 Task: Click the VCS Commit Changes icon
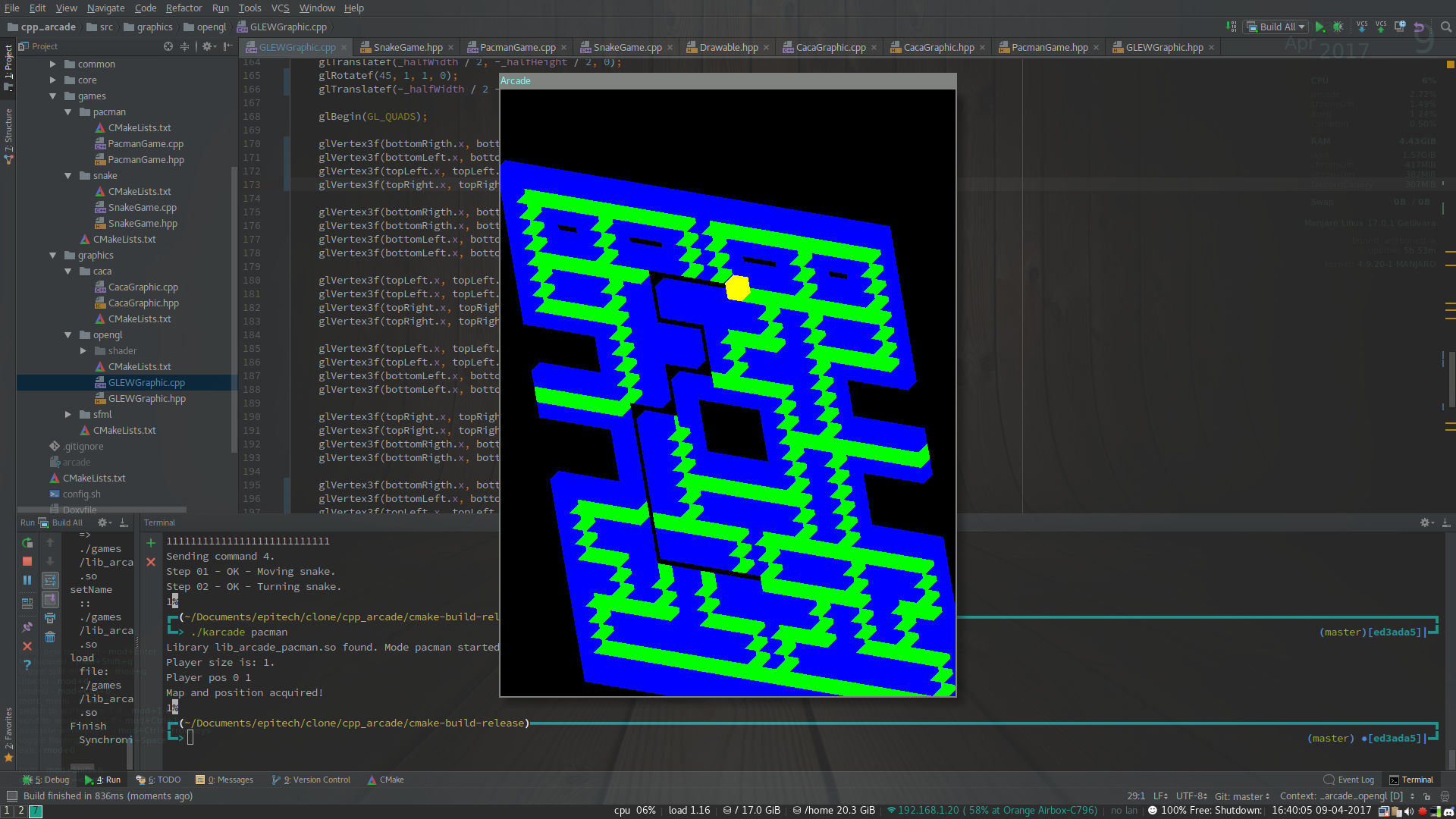[1381, 27]
